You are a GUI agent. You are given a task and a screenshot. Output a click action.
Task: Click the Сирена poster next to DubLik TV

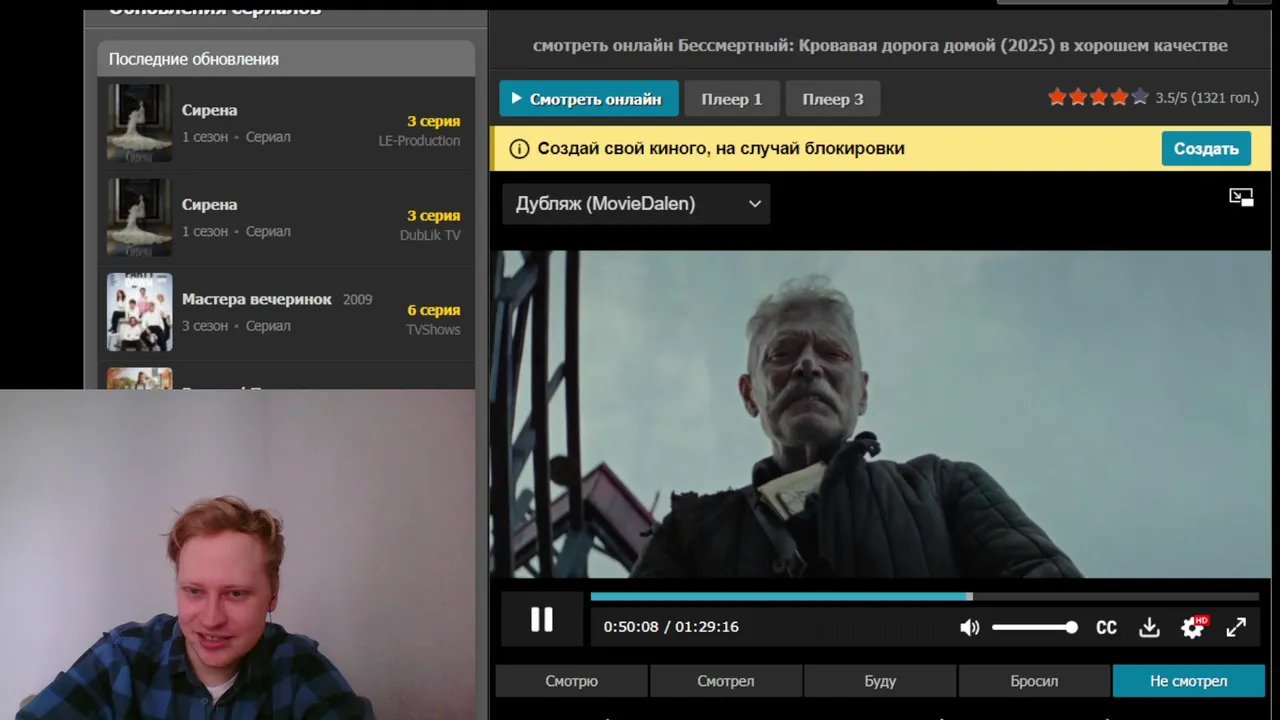coord(140,217)
